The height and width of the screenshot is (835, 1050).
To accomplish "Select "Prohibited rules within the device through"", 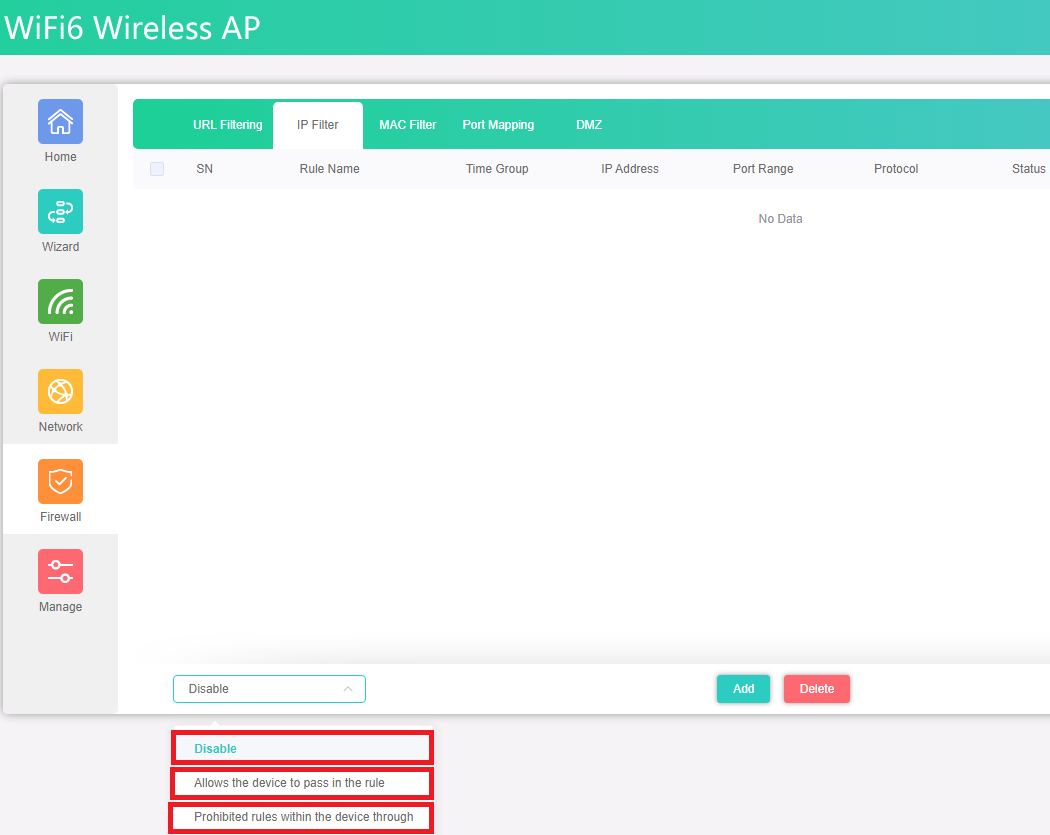I will point(302,817).
